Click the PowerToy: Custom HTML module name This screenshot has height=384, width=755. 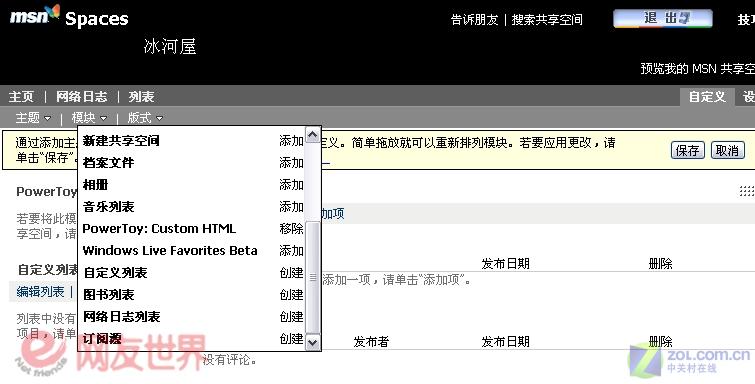point(159,228)
